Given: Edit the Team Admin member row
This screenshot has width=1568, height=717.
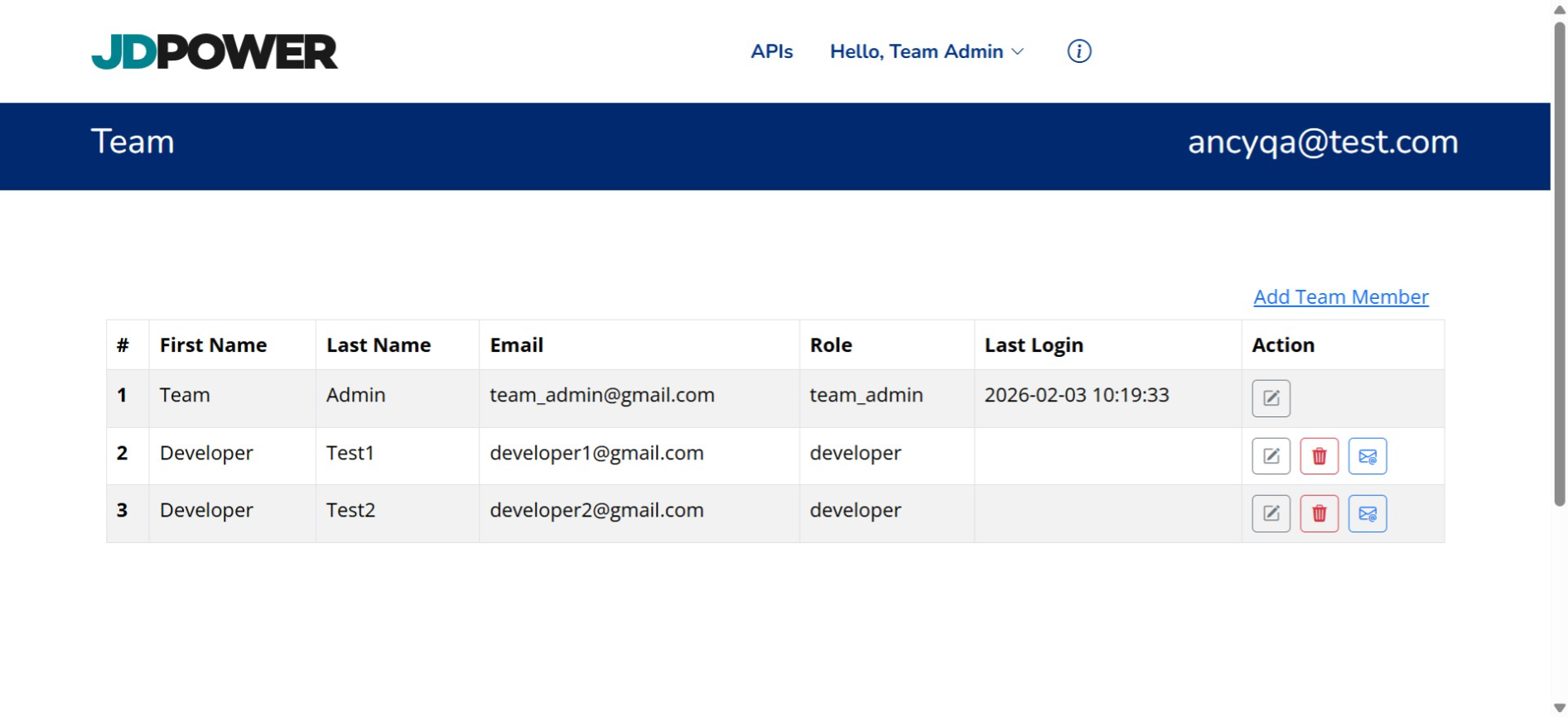Looking at the screenshot, I should tap(1270, 398).
